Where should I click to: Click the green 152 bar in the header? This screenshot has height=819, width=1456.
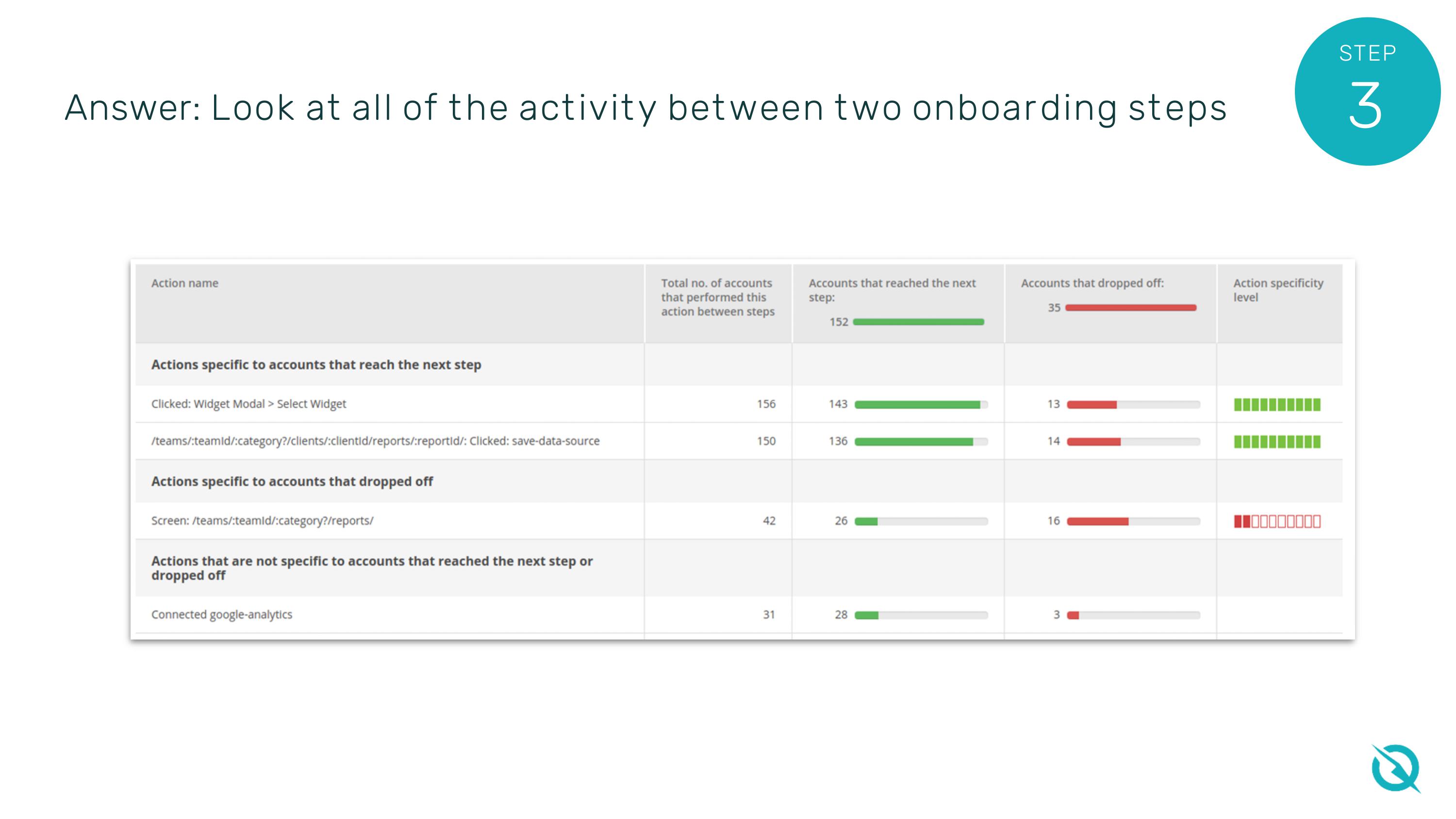[918, 322]
